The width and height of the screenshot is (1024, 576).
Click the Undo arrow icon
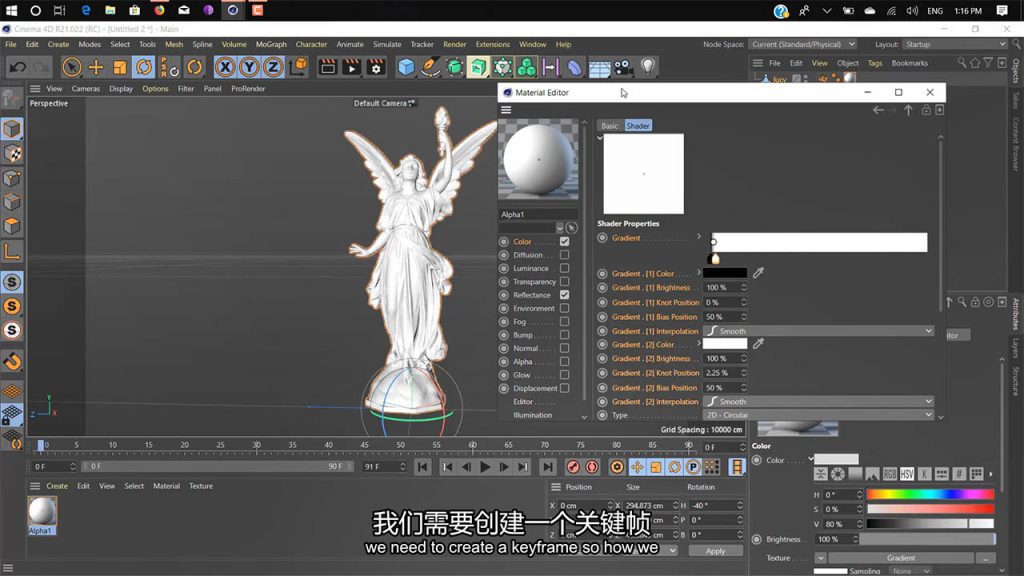point(18,67)
